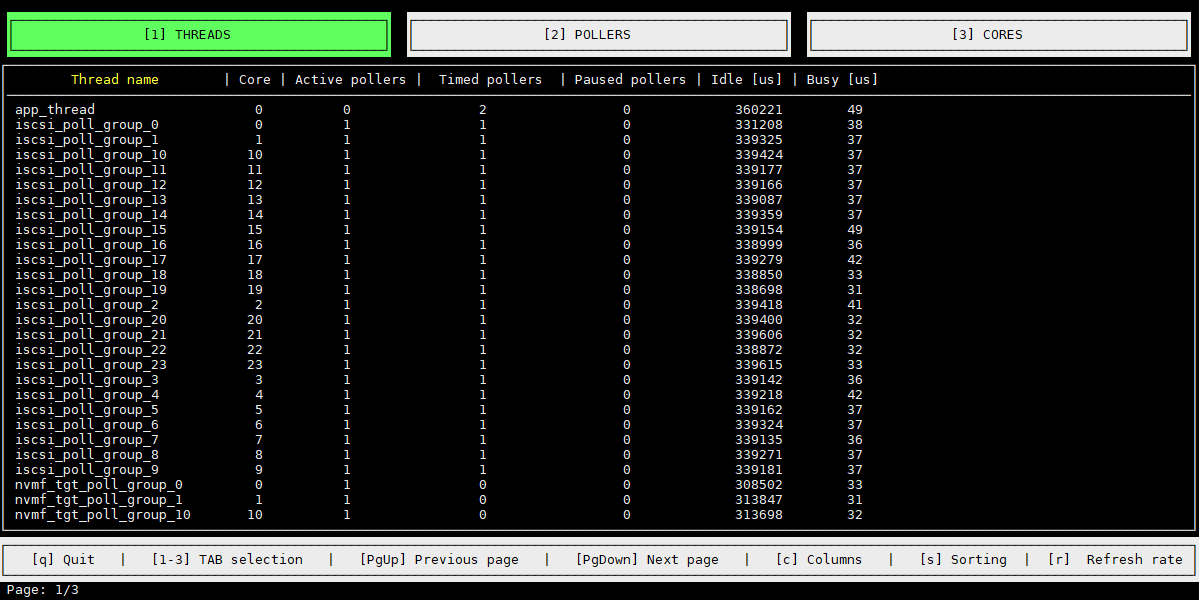Click the TAB selection hint in footer

(x=227, y=560)
